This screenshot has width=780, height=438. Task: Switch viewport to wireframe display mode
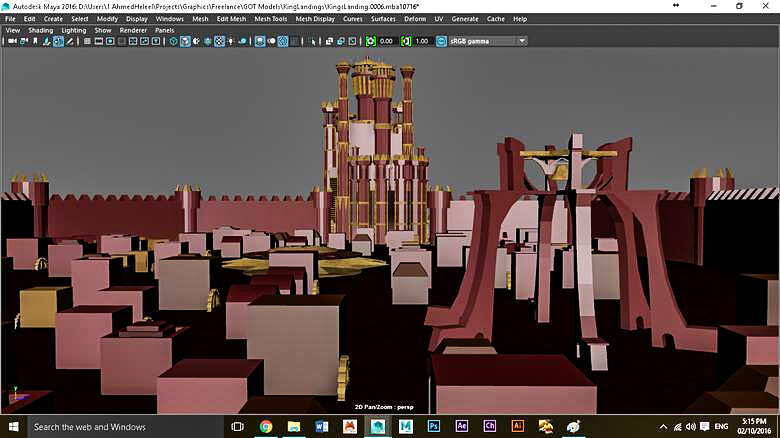coord(173,41)
